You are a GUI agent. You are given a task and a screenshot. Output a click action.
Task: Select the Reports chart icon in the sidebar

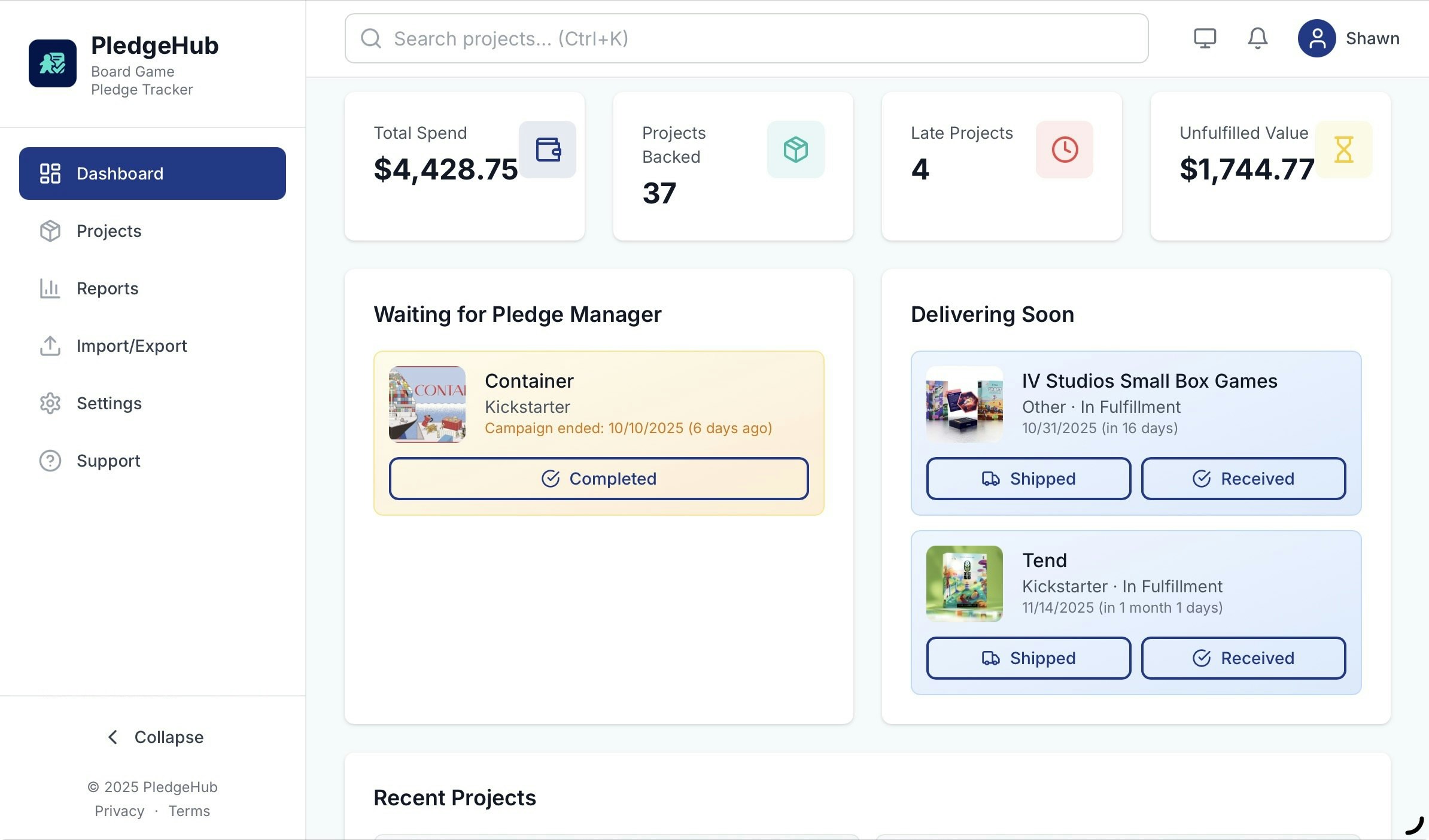point(50,288)
